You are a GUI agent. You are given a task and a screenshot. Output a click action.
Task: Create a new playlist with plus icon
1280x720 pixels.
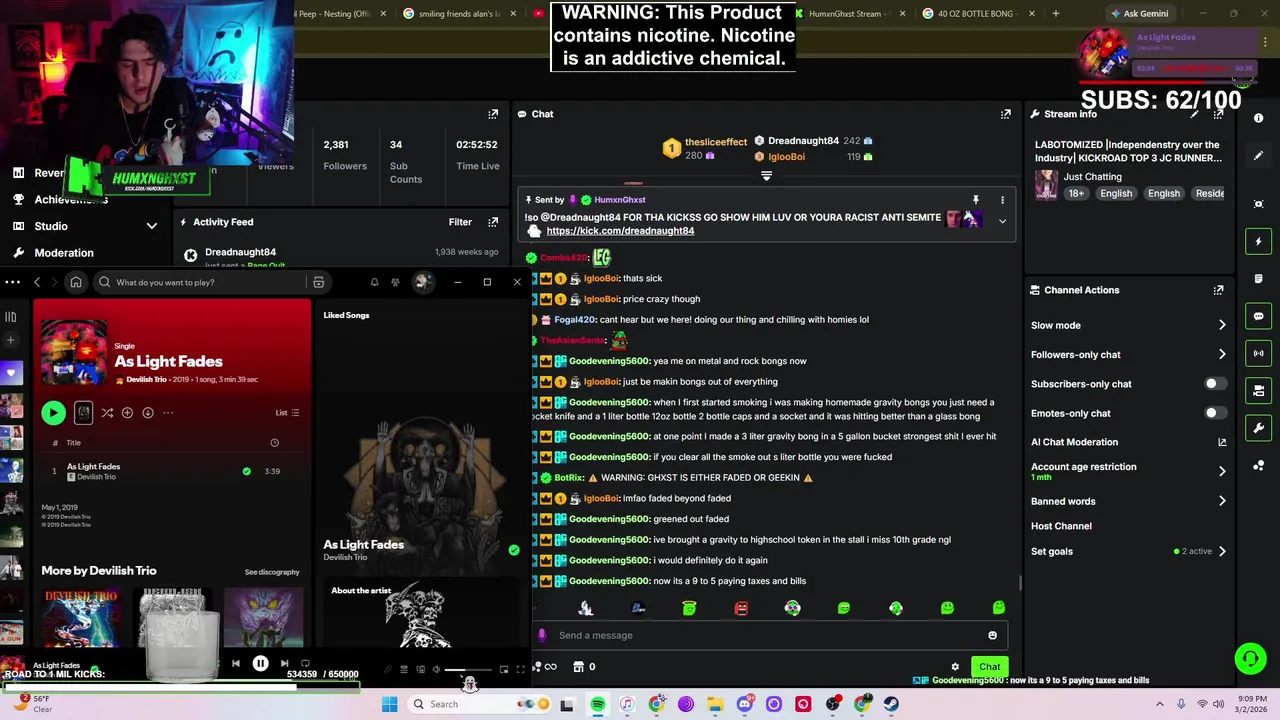tap(11, 341)
